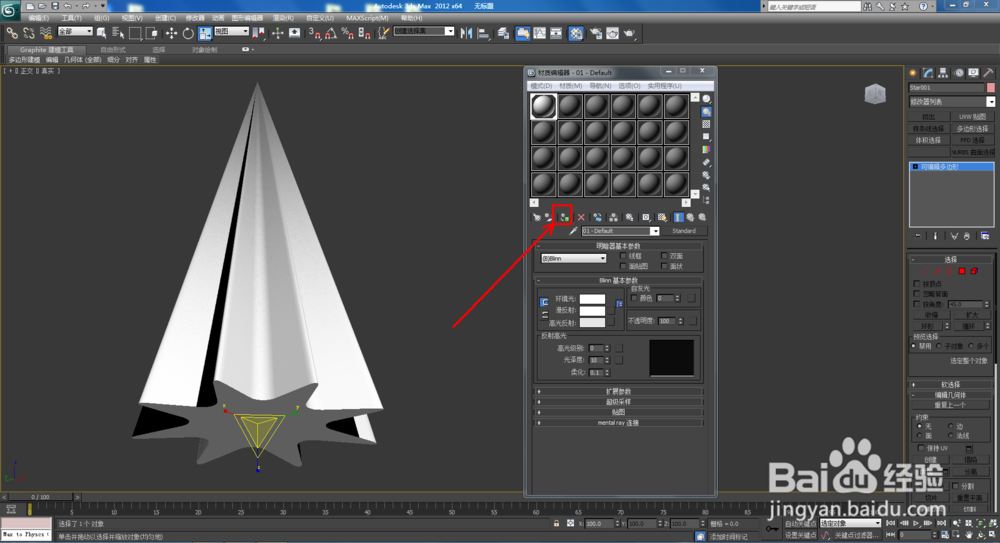This screenshot has height=543, width=1000.
Task: Click the UVW 贴图 modifier button
Action: click(972, 117)
